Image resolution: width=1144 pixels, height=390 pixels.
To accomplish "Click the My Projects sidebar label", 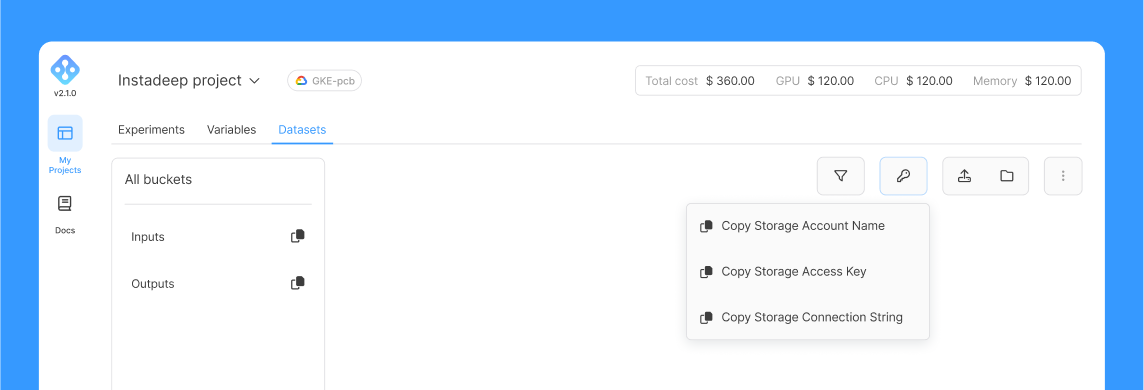I will [65, 165].
